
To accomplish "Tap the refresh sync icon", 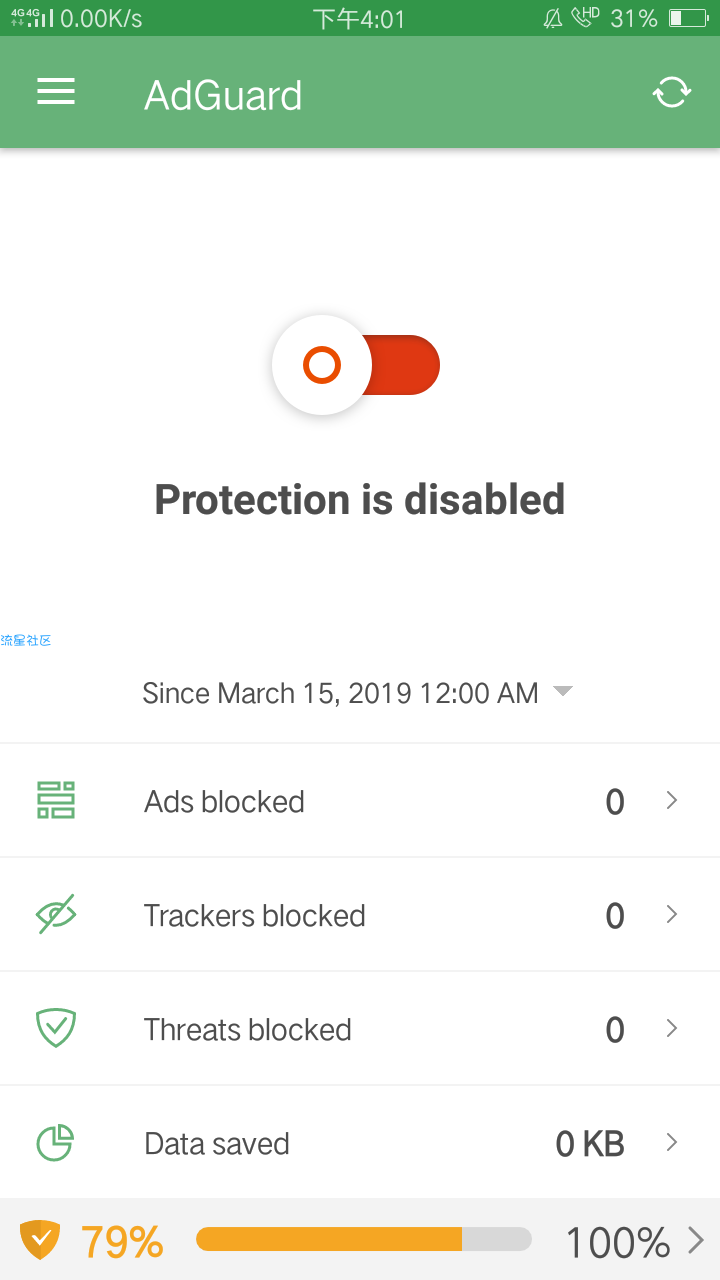I will coord(672,92).
